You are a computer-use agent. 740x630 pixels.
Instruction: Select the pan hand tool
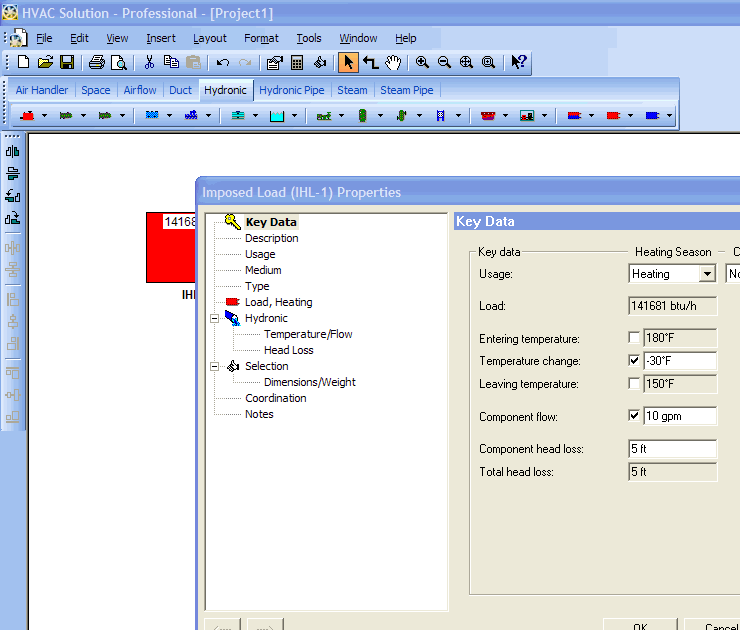(393, 62)
